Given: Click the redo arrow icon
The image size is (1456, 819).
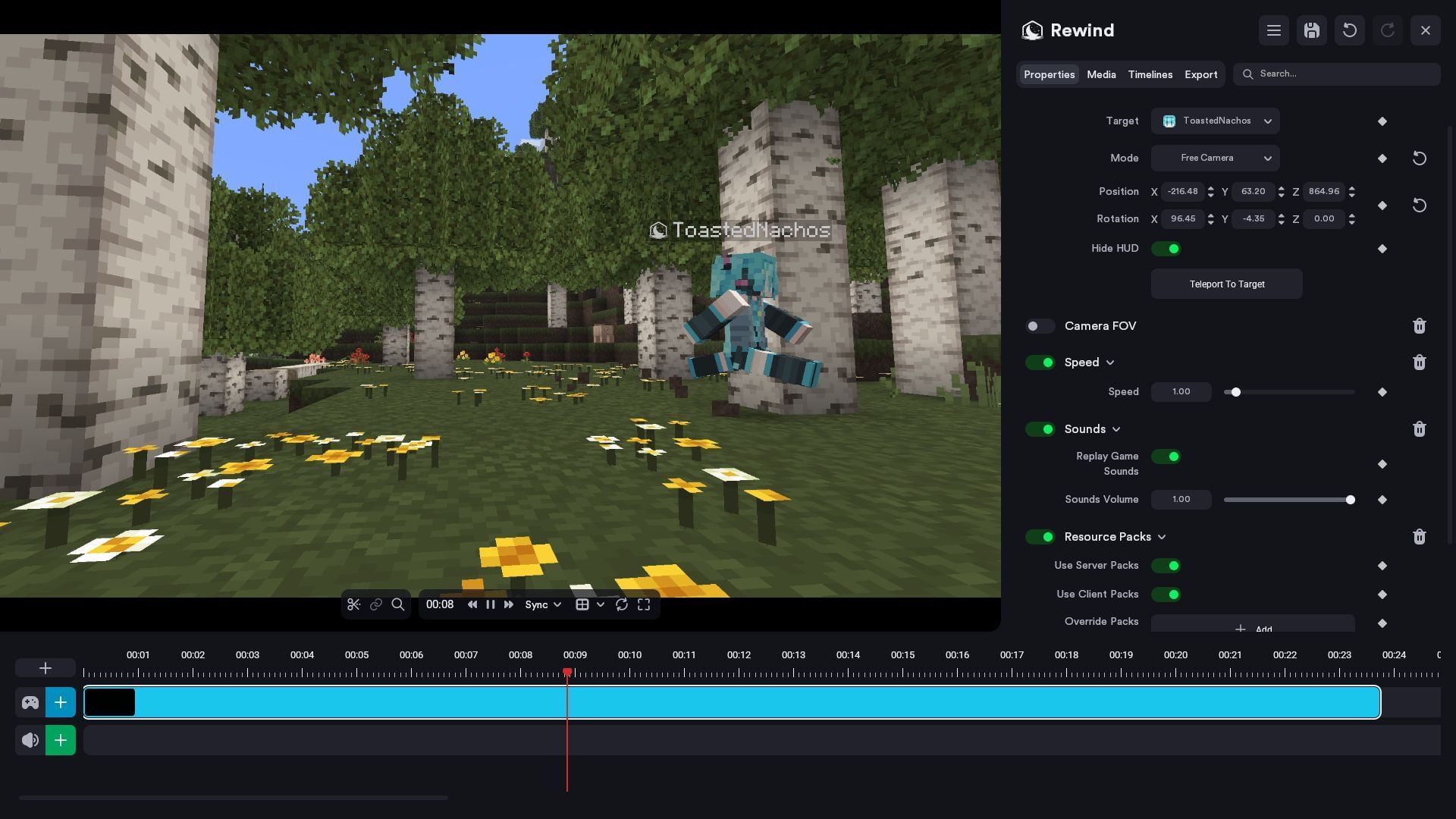Looking at the screenshot, I should pos(1388,30).
